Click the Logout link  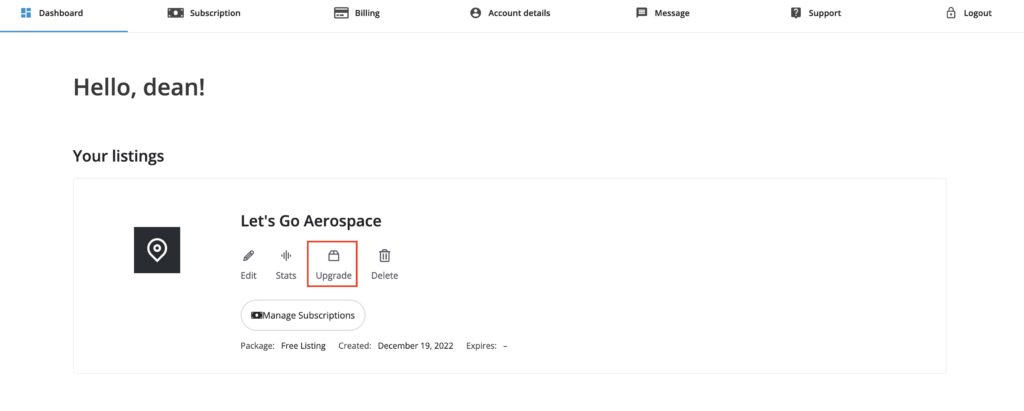click(969, 13)
